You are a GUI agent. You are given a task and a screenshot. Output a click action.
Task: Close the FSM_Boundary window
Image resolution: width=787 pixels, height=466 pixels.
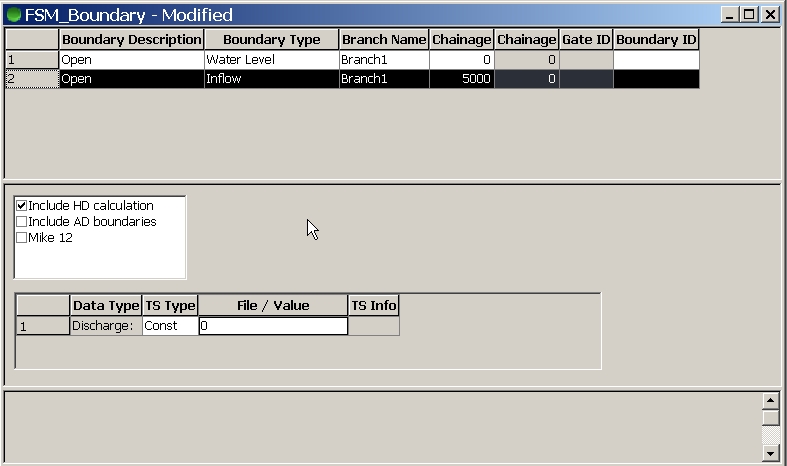click(771, 15)
